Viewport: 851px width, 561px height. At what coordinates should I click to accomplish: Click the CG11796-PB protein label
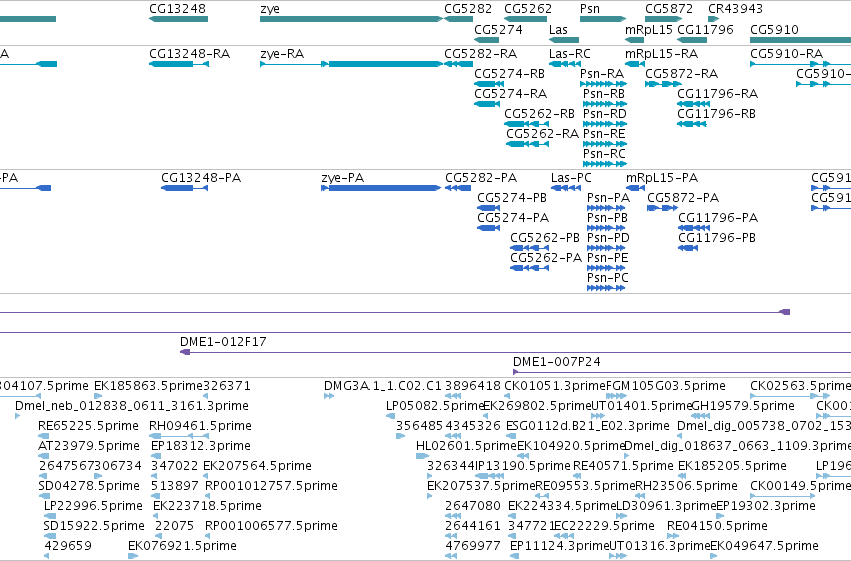point(717,238)
